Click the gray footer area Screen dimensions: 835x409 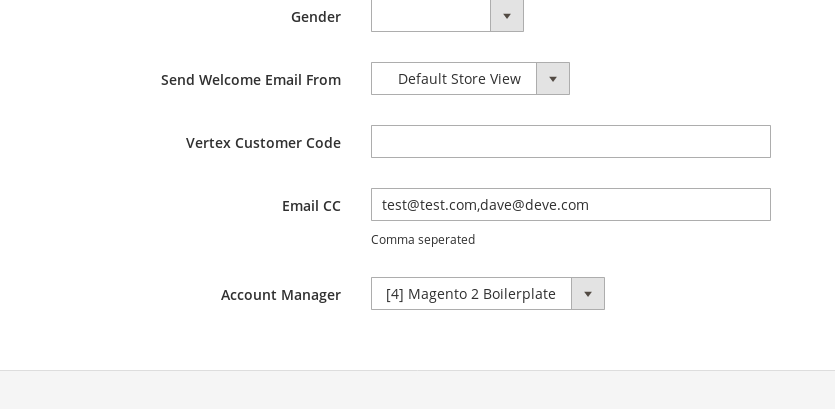418,390
